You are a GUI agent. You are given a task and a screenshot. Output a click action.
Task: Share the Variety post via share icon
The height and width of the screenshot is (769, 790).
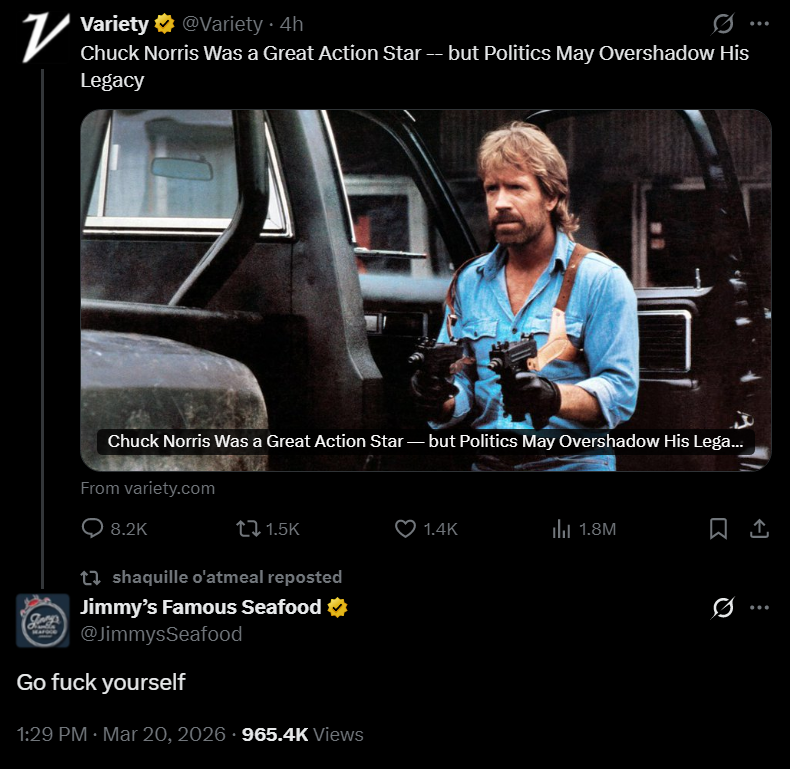pos(759,529)
